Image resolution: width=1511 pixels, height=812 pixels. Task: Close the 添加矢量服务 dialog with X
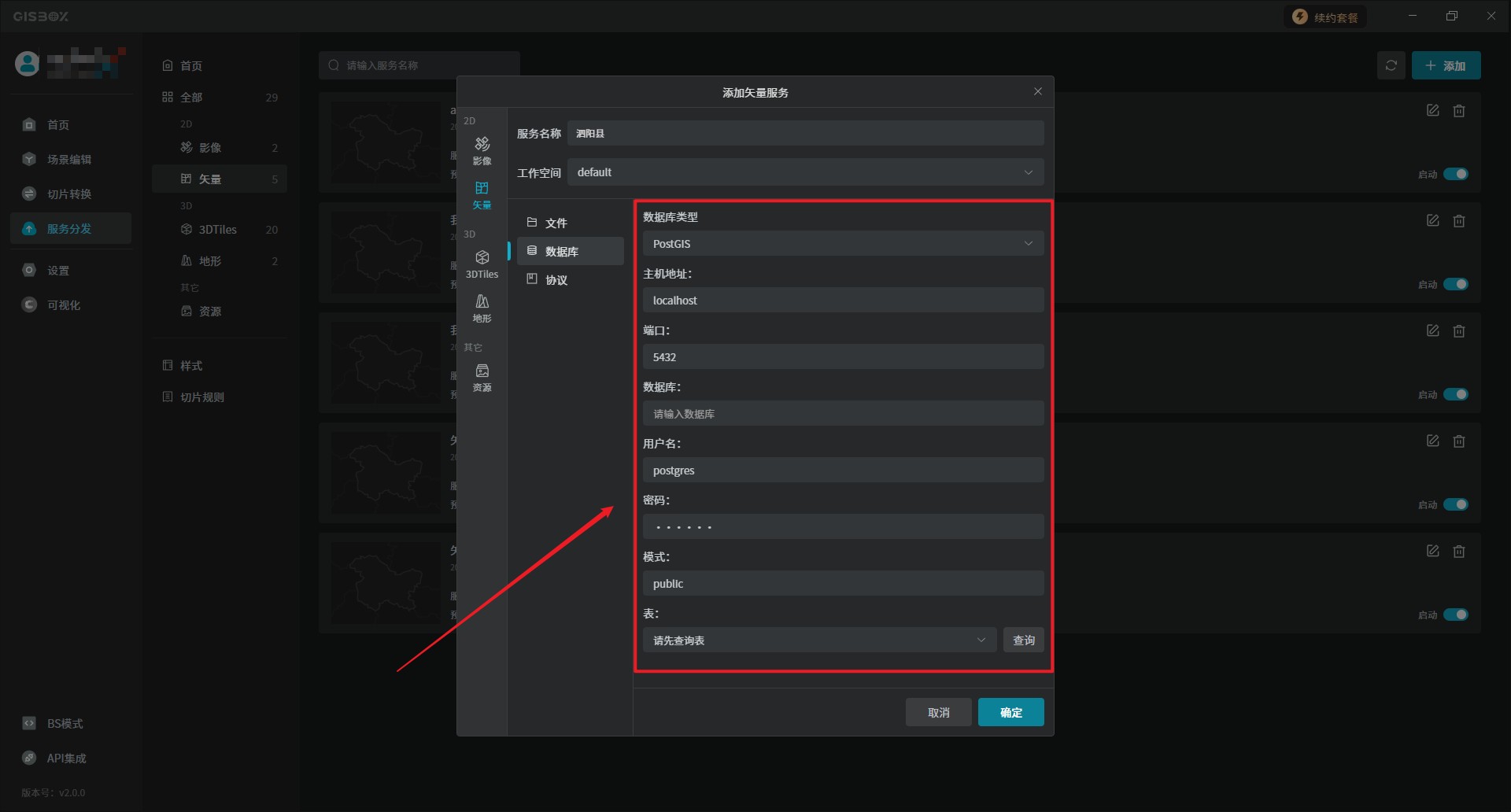click(x=1037, y=92)
